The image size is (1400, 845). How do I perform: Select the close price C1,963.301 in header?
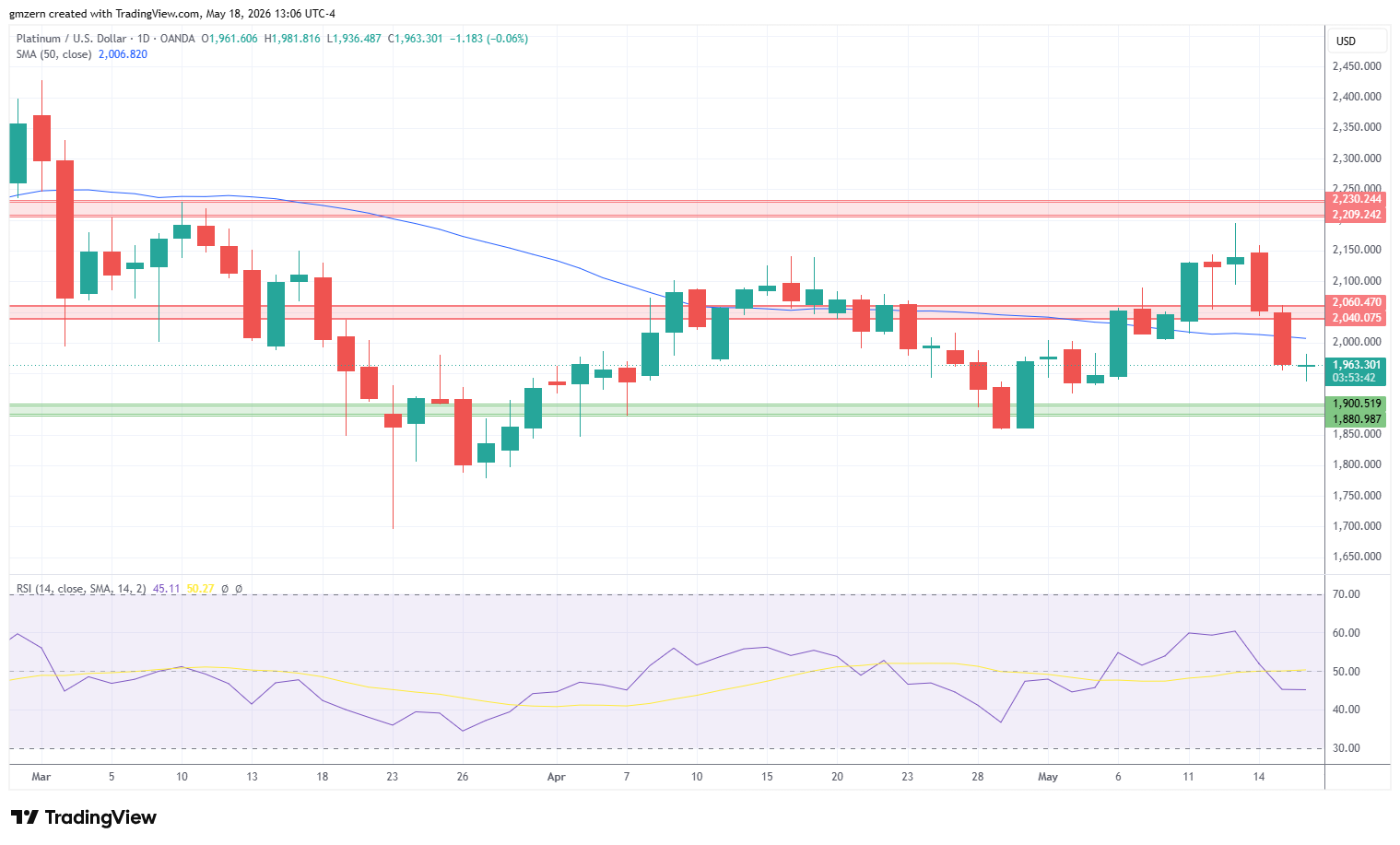click(x=415, y=39)
